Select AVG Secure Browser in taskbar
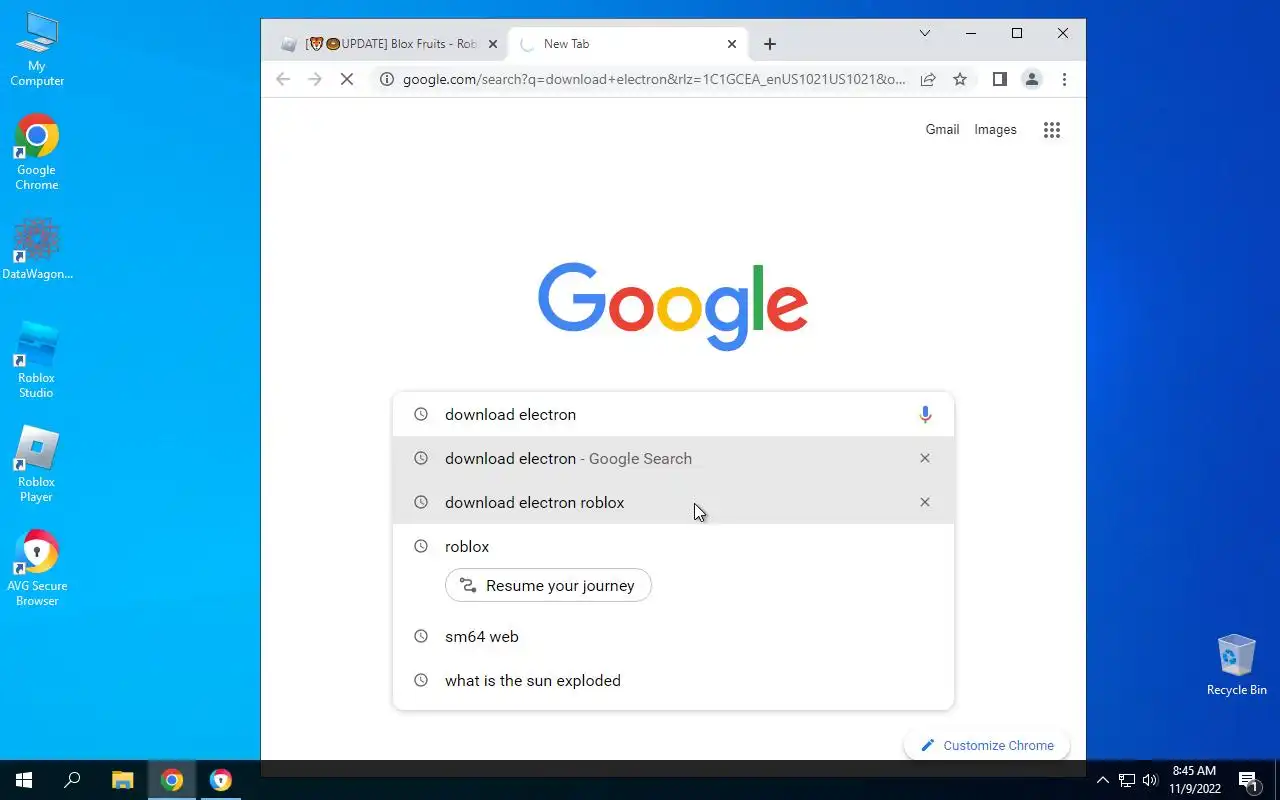 [221, 780]
